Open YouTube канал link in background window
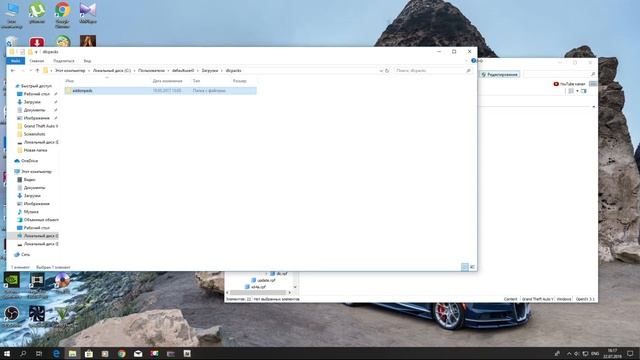This screenshot has width=640, height=360. [569, 84]
